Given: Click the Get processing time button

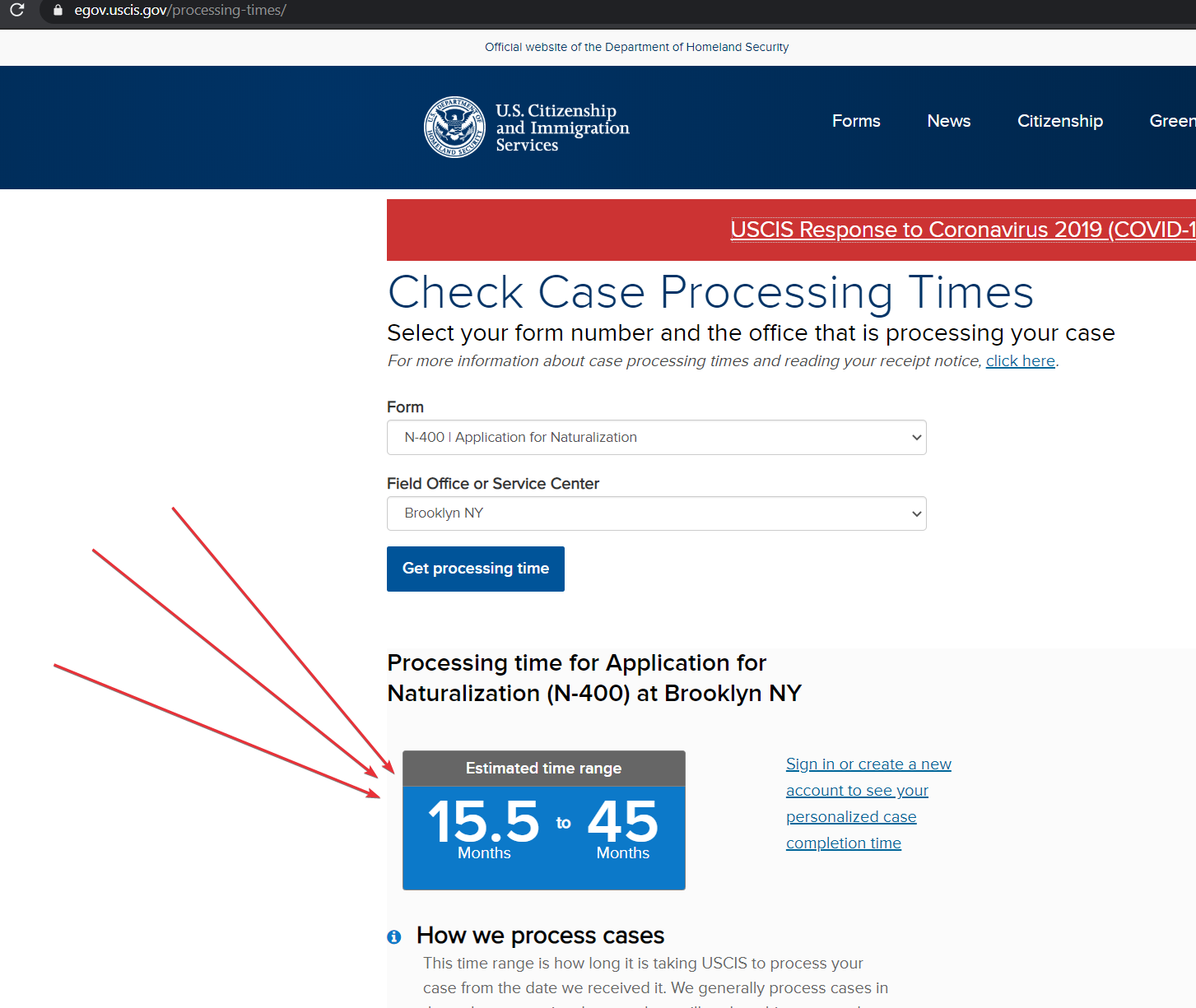Looking at the screenshot, I should tap(475, 569).
